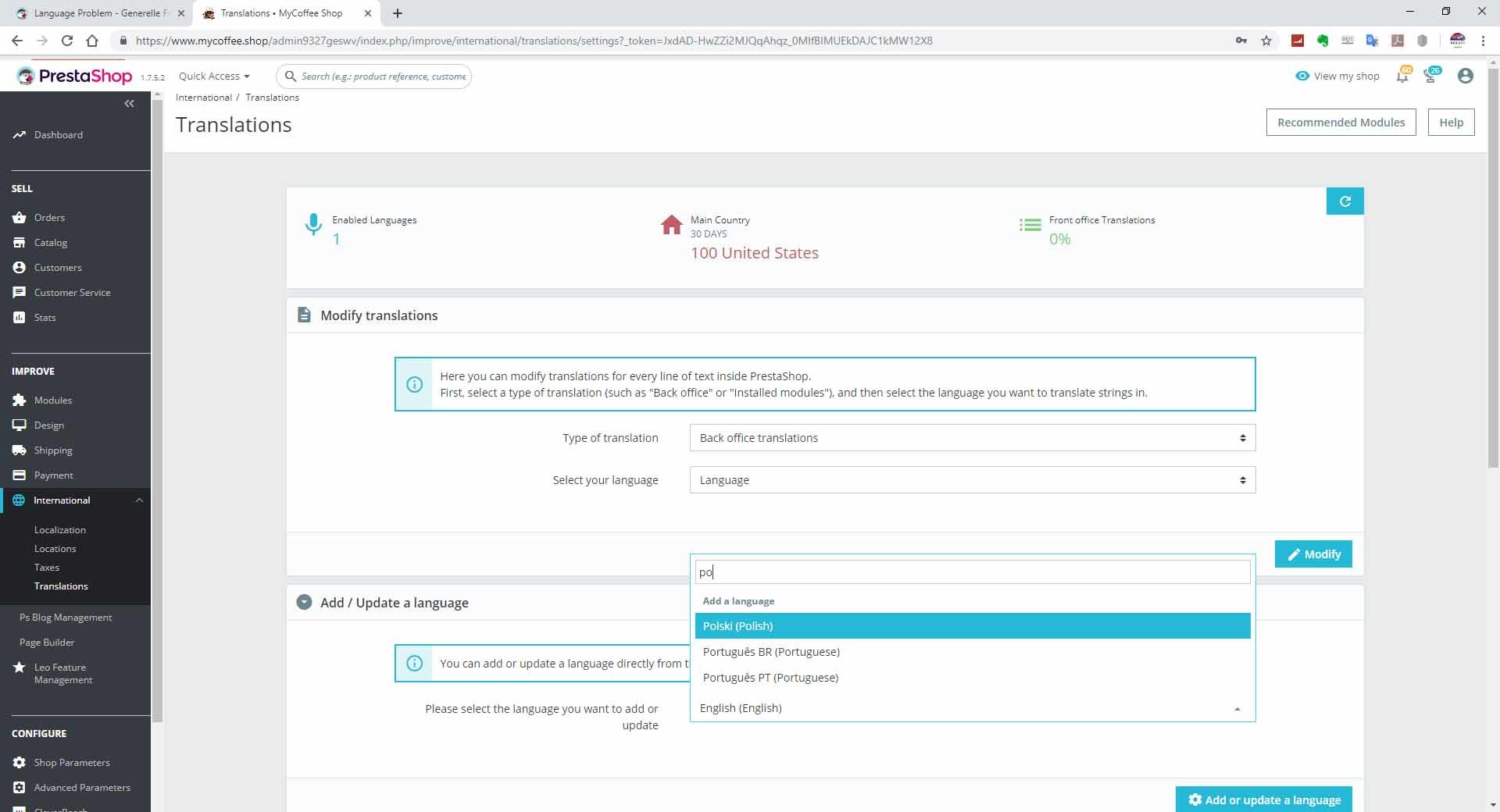Click the Modify button

[x=1313, y=554]
